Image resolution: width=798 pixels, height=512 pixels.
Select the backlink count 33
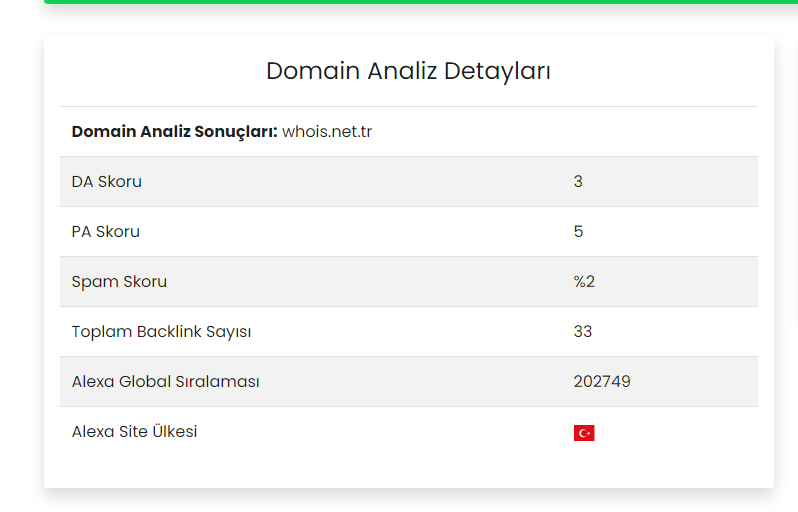pos(583,331)
